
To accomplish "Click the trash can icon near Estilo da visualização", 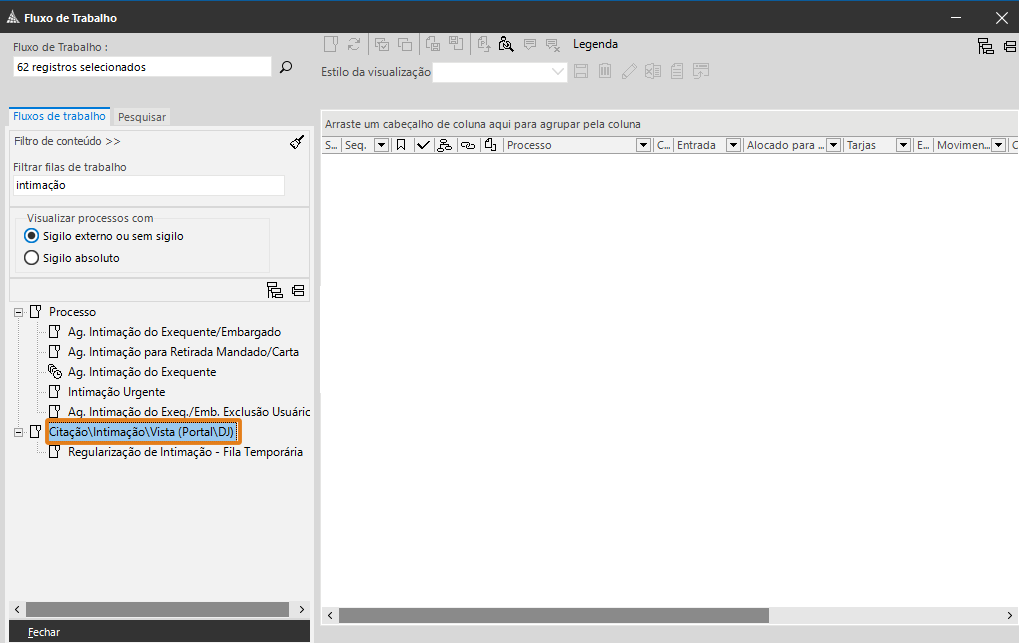I will point(605,70).
